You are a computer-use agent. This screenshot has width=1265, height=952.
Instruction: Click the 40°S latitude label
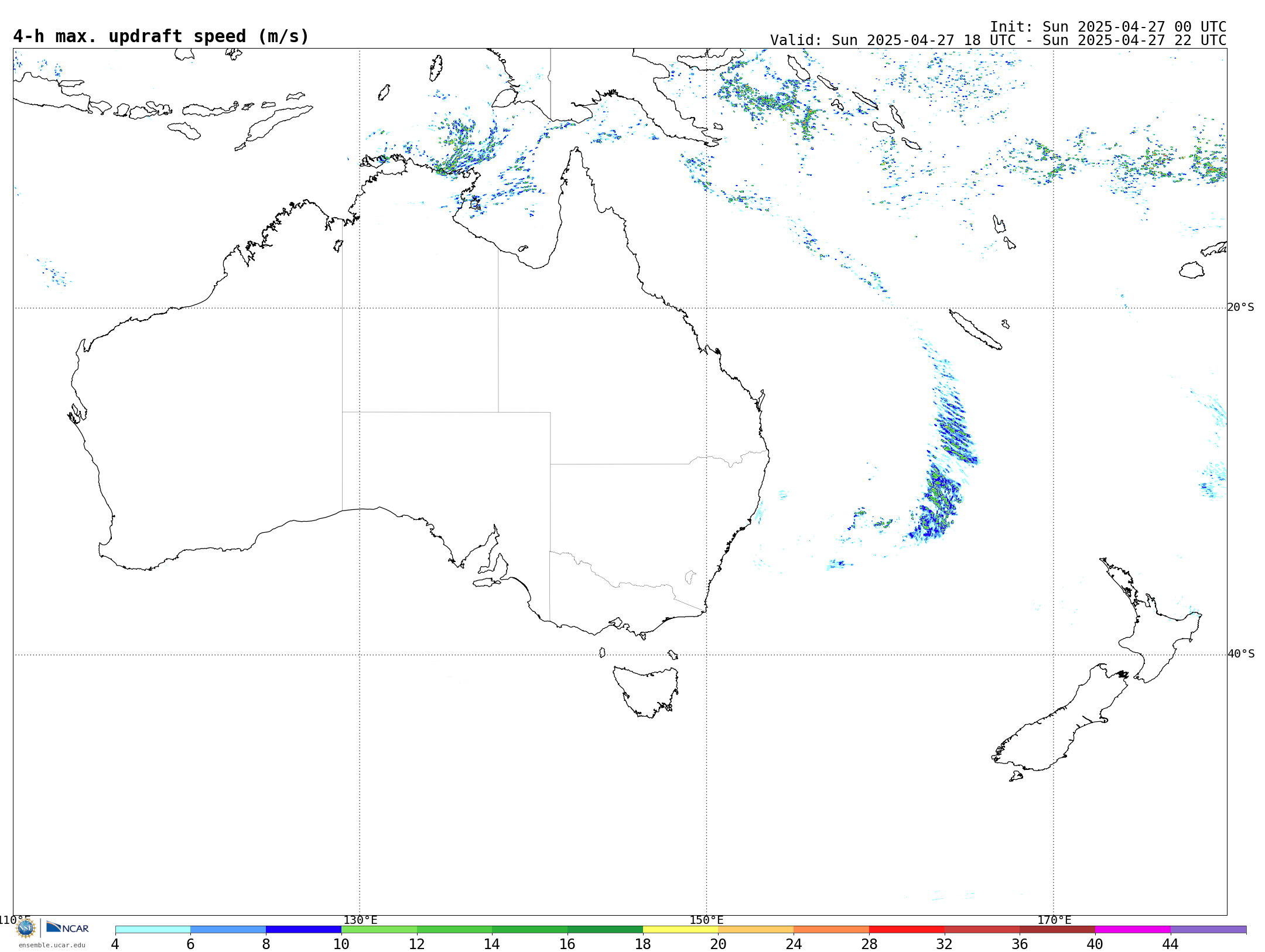[x=1241, y=654]
